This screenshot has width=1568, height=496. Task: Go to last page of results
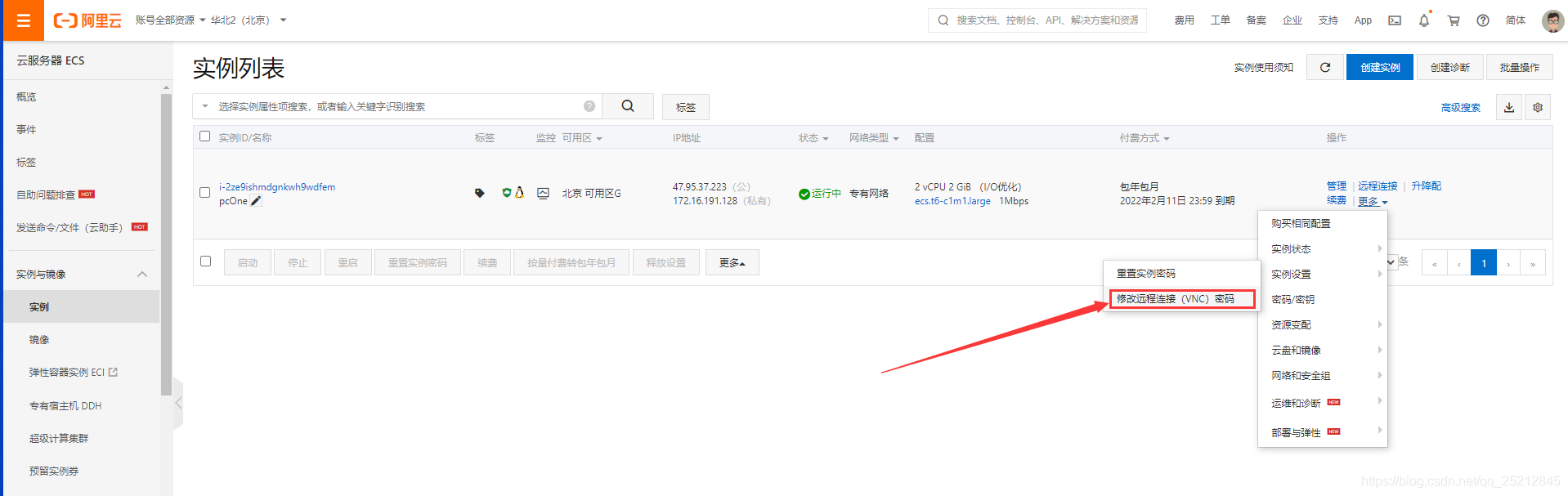point(1533,263)
